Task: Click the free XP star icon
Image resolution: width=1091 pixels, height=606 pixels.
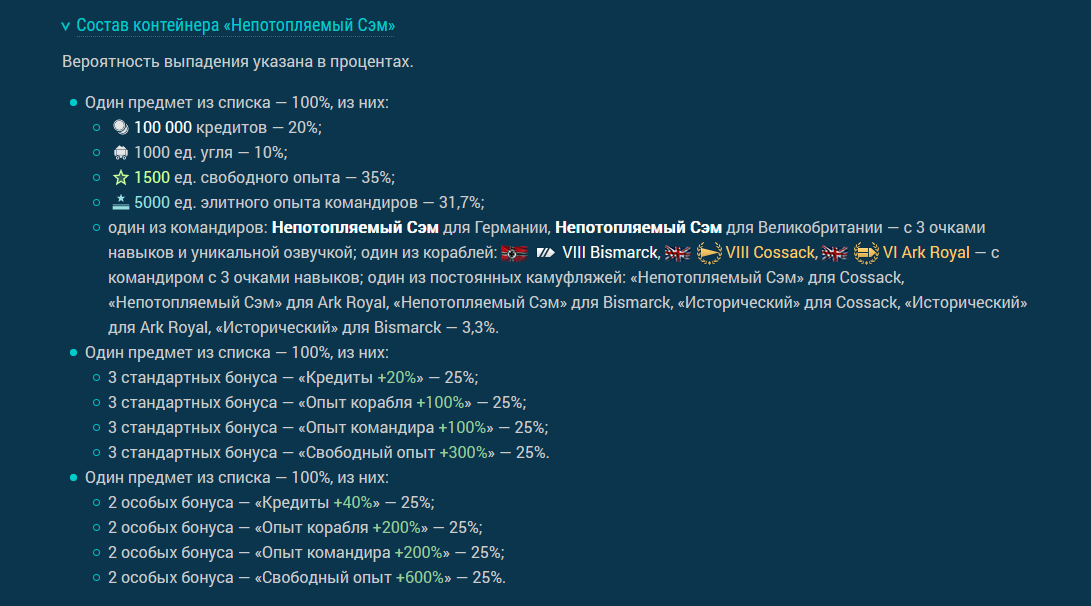Action: [121, 177]
